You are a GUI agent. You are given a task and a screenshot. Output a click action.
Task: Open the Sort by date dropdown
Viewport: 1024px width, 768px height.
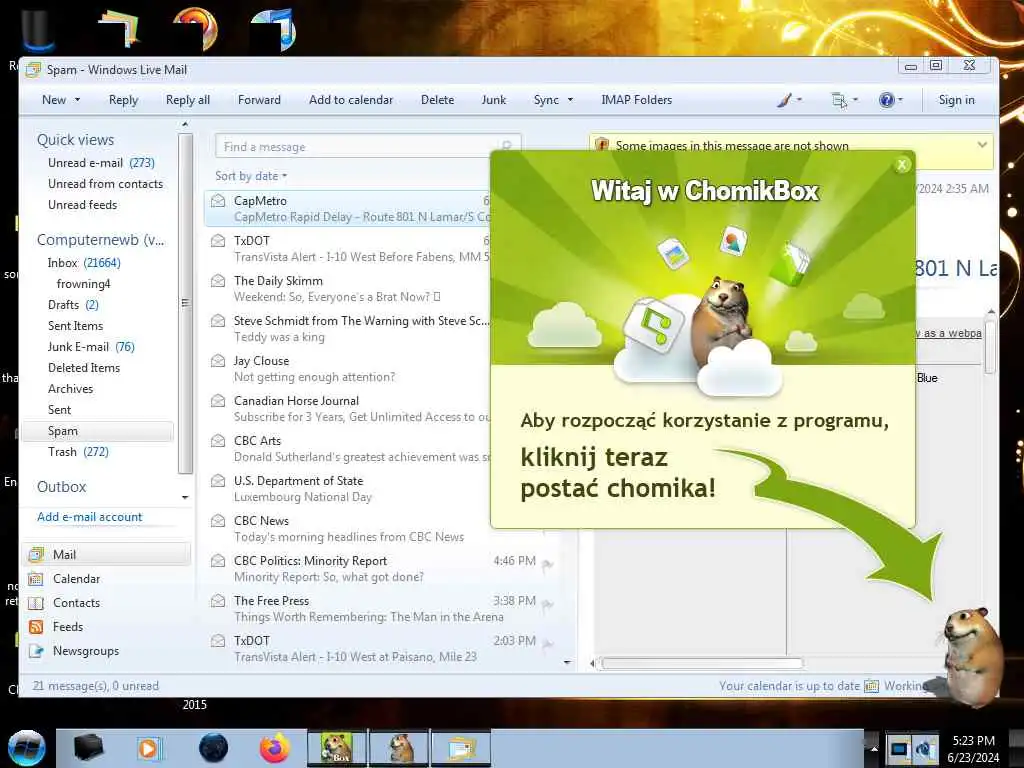[x=251, y=176]
